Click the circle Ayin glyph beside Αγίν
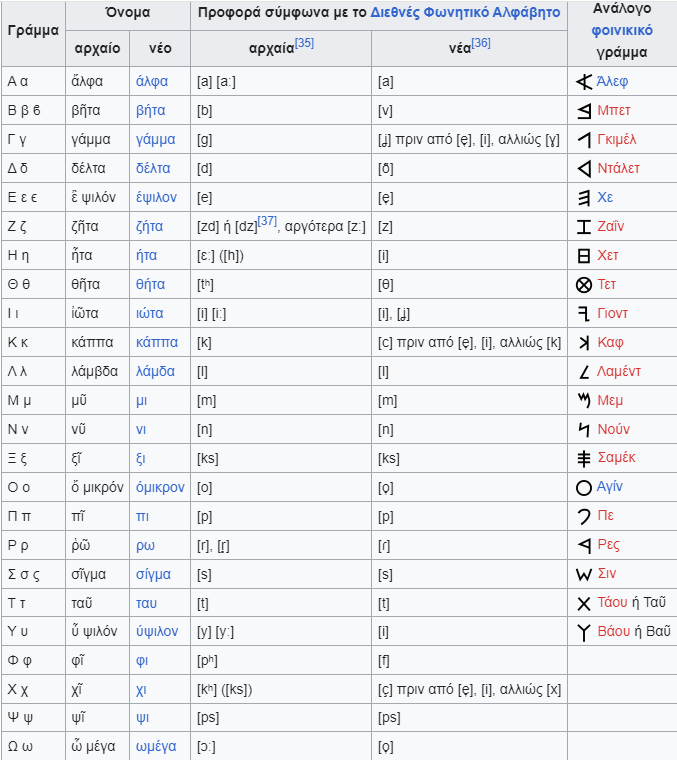 pos(584,487)
